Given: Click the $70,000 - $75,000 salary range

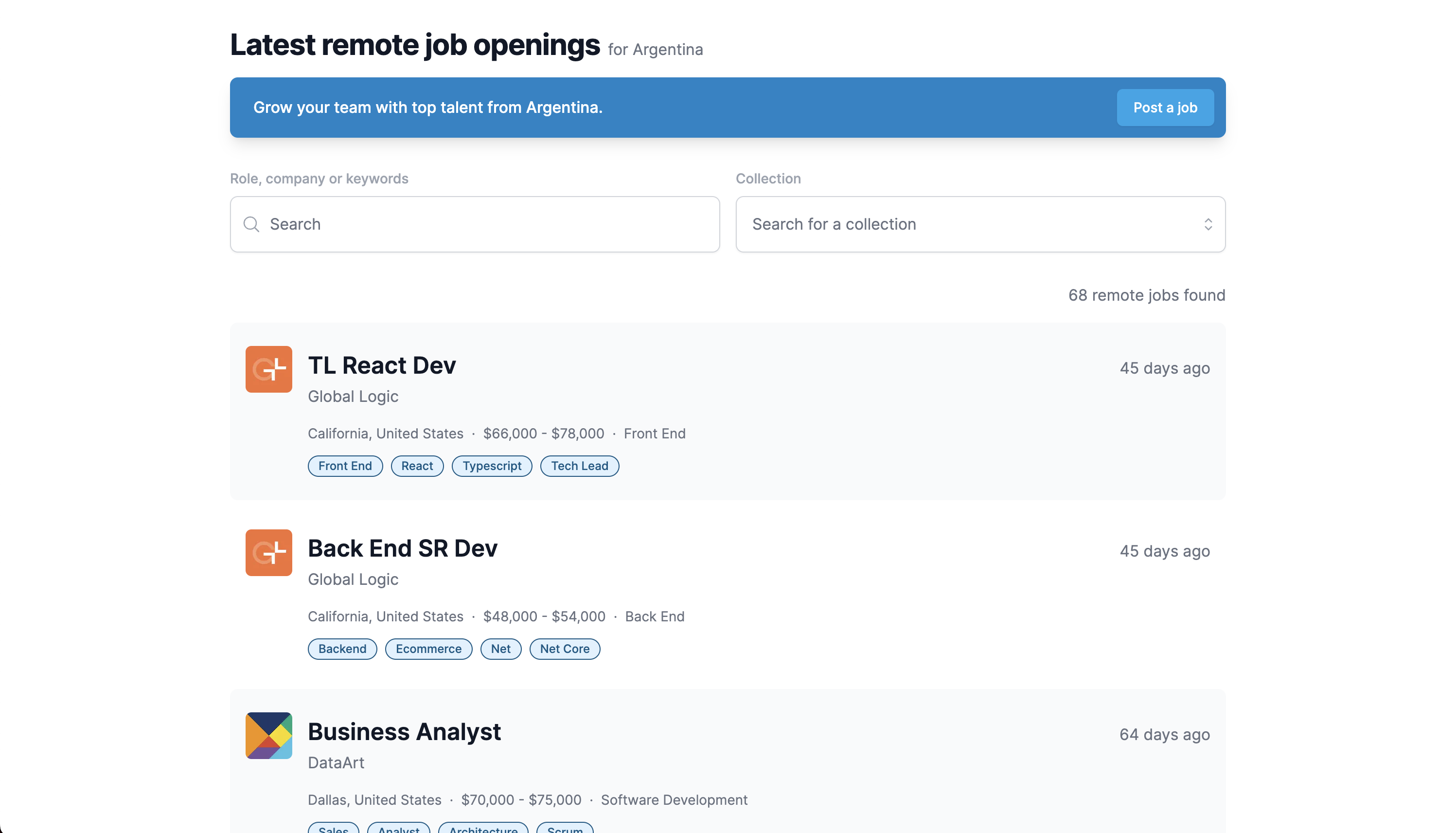Looking at the screenshot, I should tap(521, 799).
